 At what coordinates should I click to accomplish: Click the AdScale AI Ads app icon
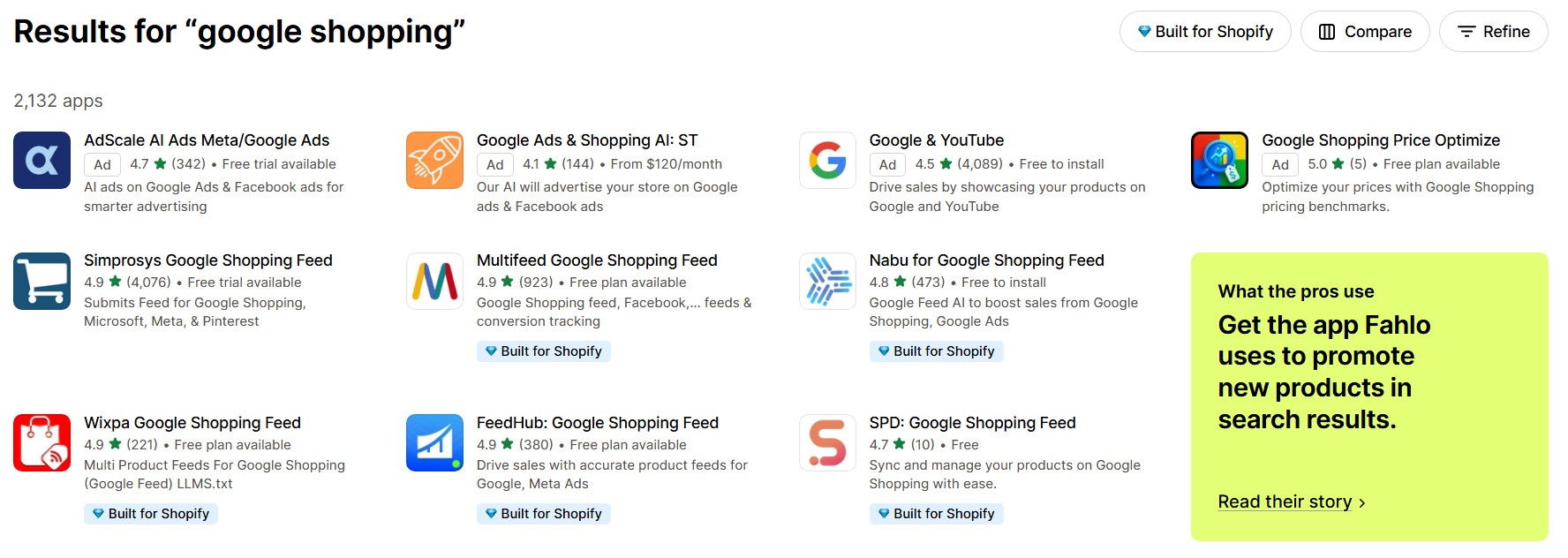(x=41, y=160)
